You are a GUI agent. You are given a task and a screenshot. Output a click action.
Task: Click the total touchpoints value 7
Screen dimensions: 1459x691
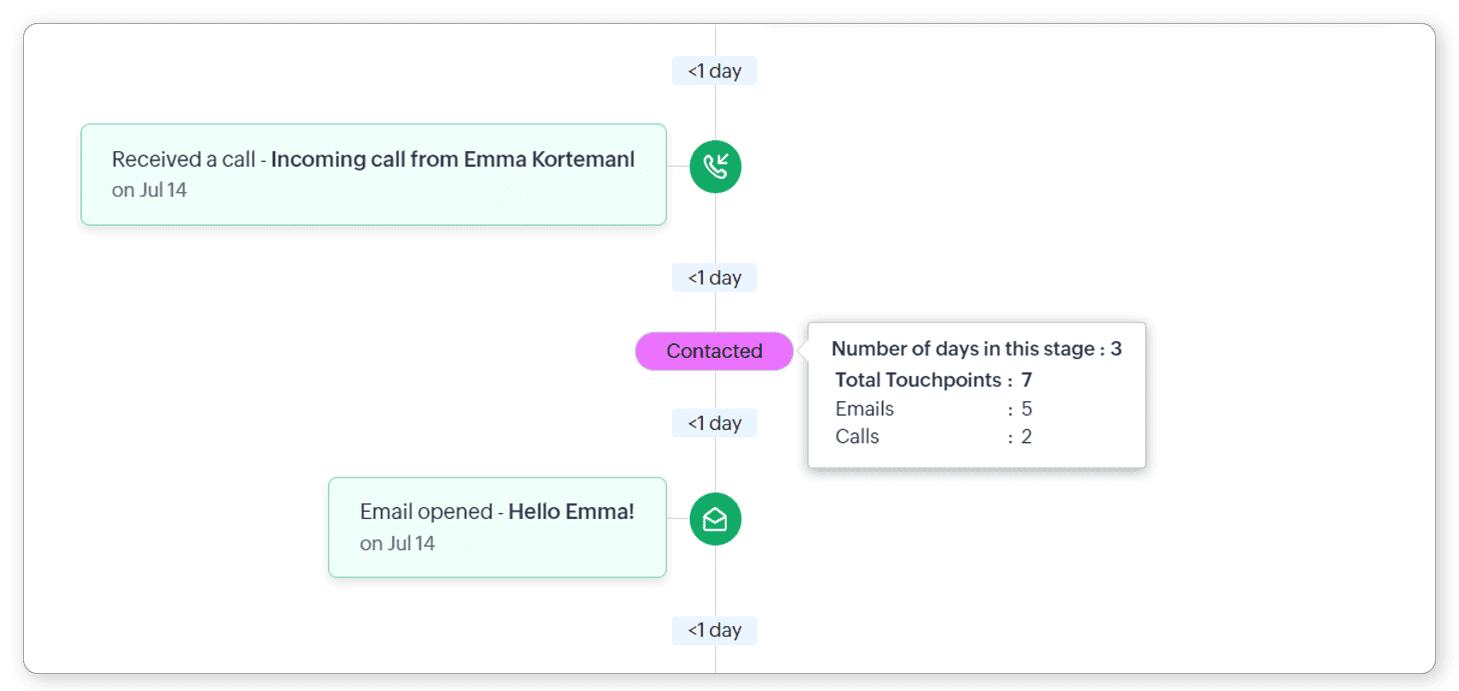[x=1026, y=380]
